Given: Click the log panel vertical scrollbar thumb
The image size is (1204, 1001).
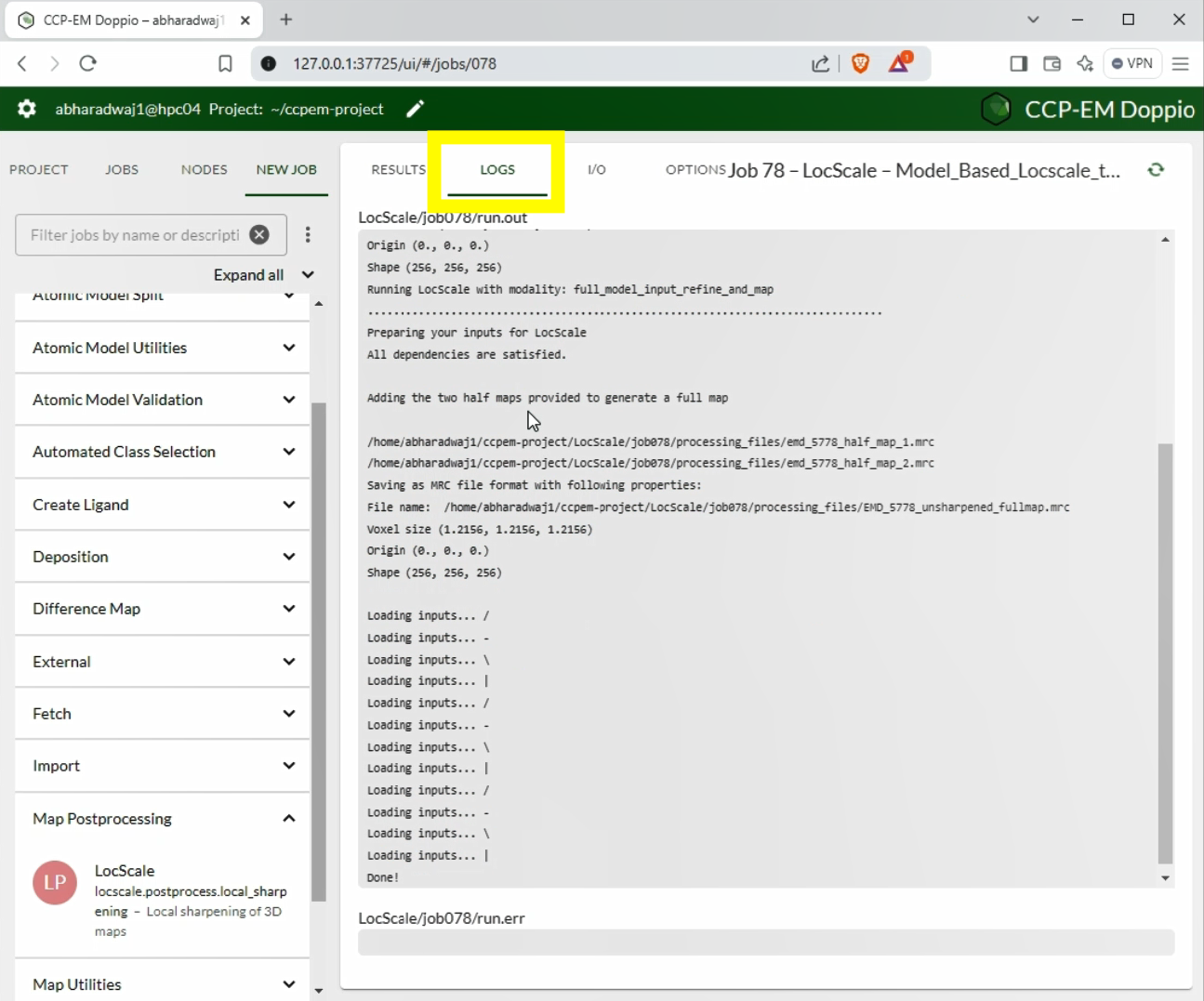Looking at the screenshot, I should (x=1165, y=653).
